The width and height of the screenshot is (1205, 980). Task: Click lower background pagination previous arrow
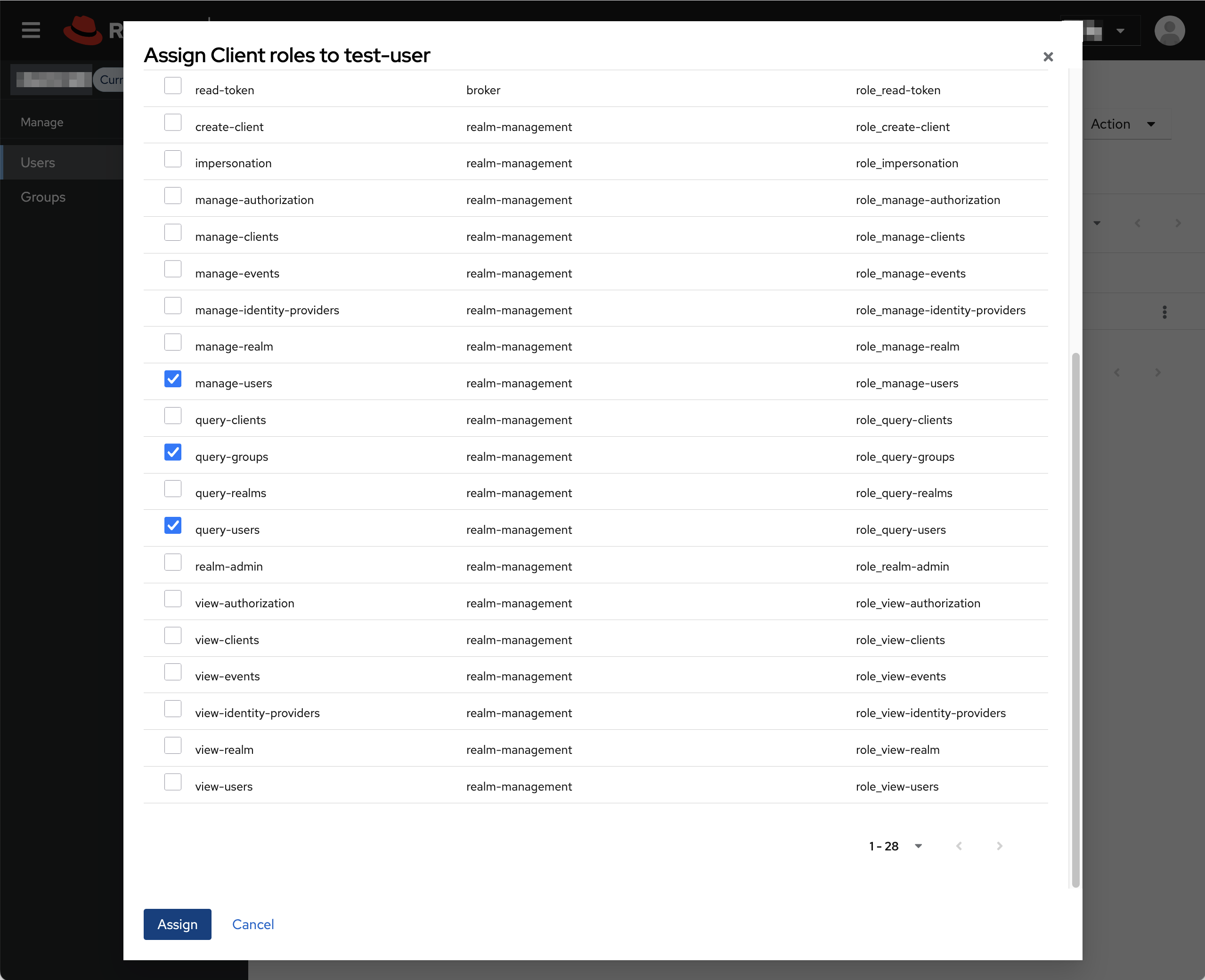click(1116, 373)
